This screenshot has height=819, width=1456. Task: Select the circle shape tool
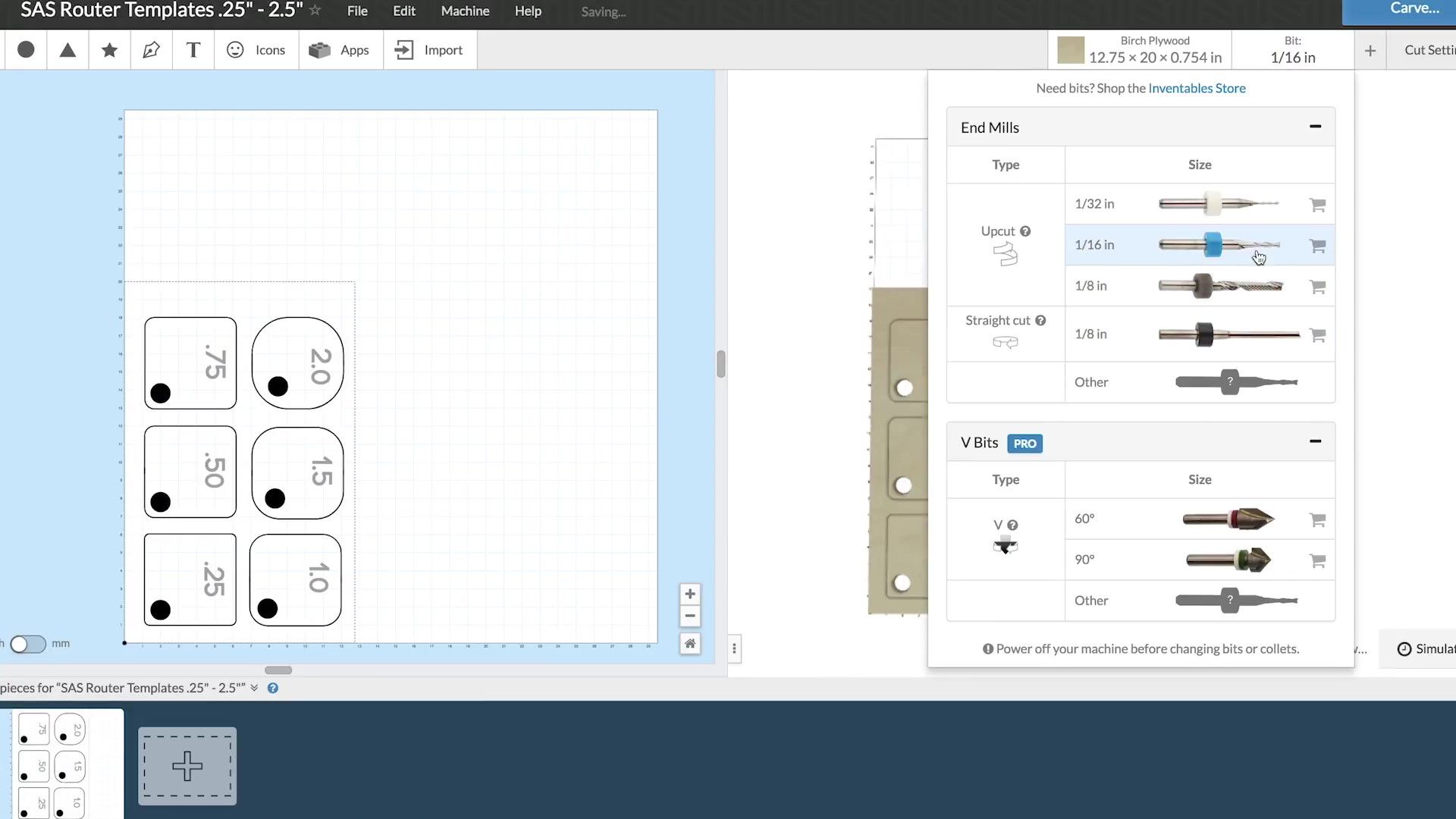(x=26, y=50)
